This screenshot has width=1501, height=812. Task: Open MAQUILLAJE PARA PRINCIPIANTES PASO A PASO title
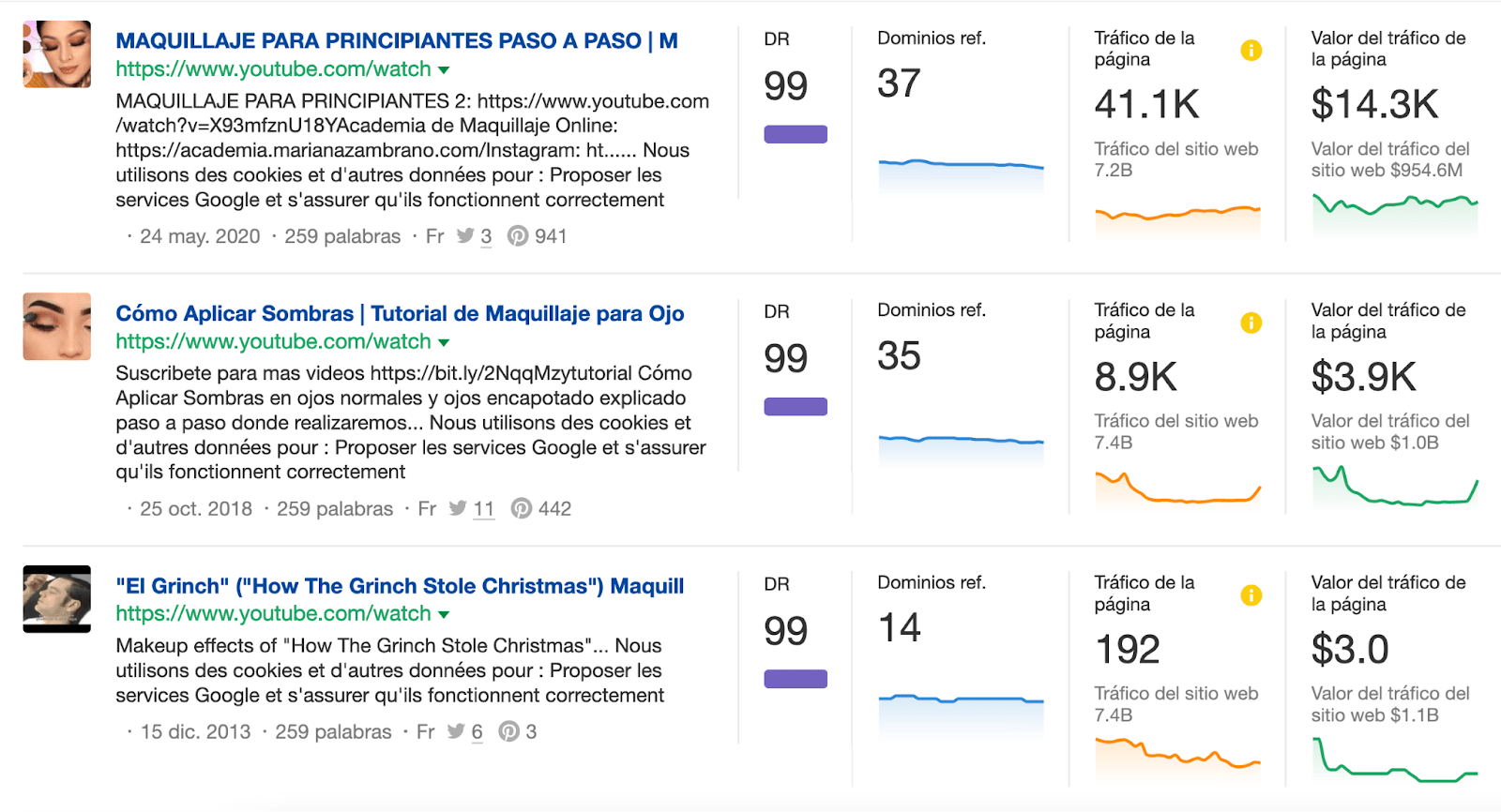(396, 41)
